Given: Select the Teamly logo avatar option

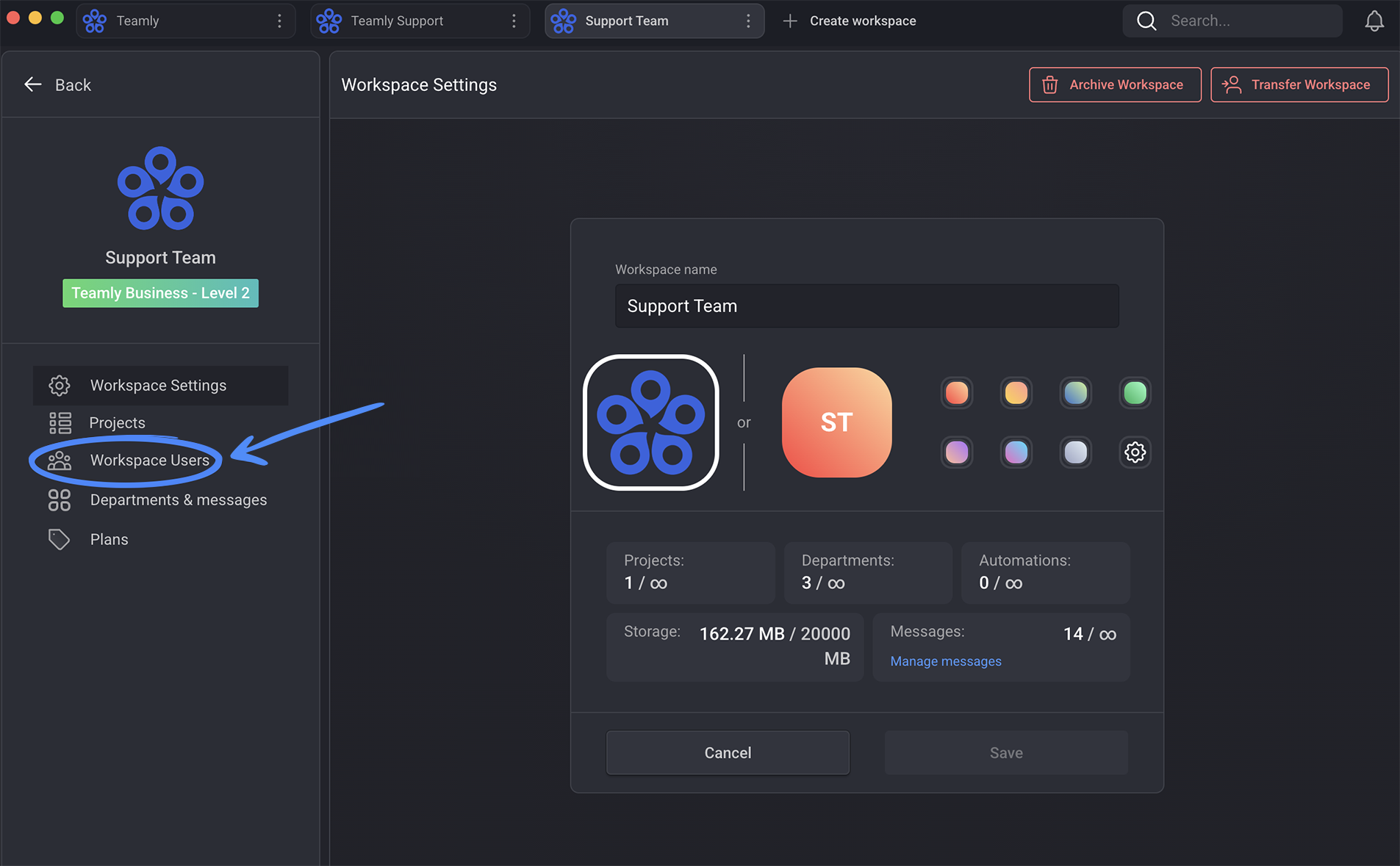Looking at the screenshot, I should click(650, 422).
